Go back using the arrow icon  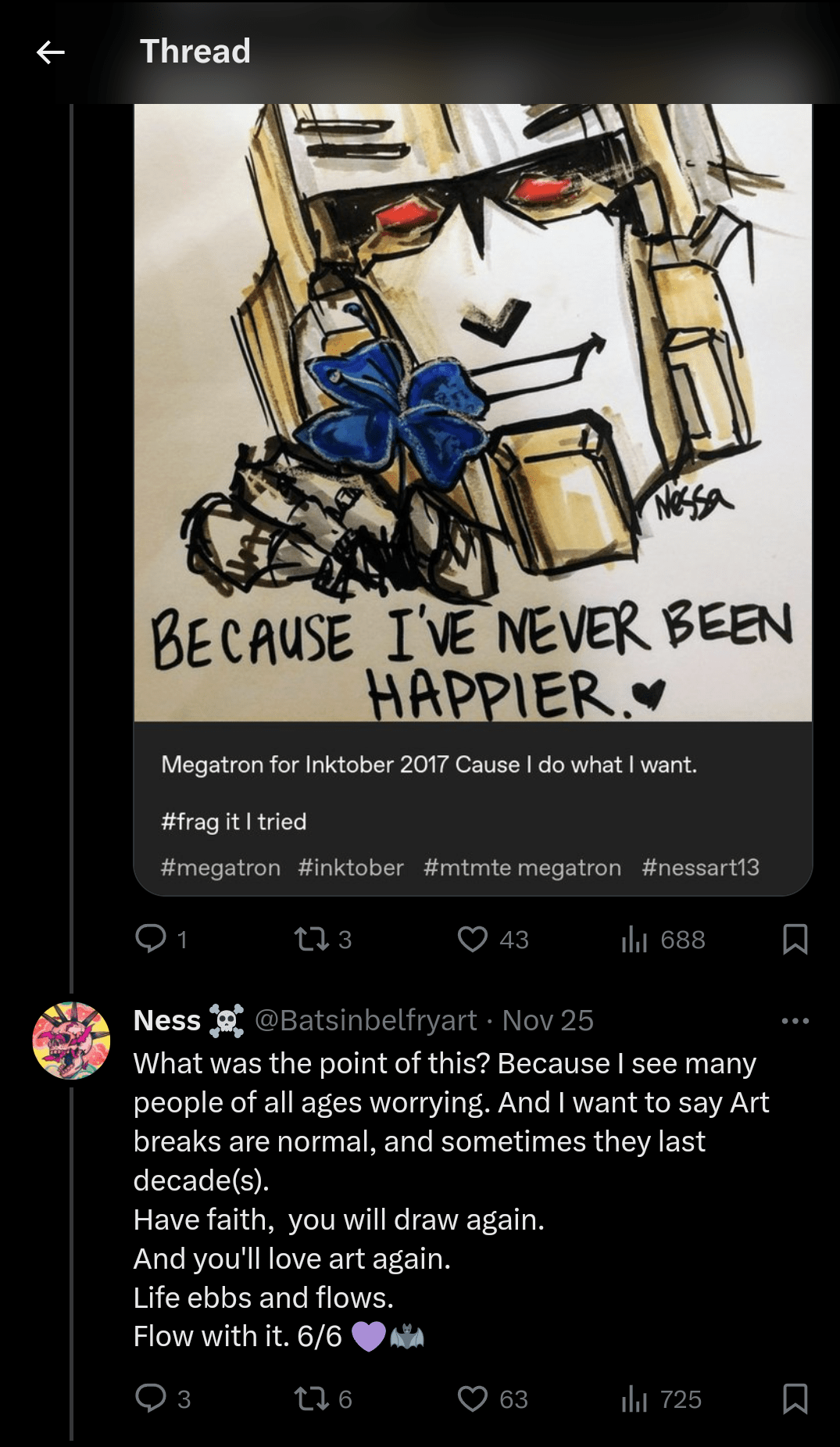[x=51, y=52]
